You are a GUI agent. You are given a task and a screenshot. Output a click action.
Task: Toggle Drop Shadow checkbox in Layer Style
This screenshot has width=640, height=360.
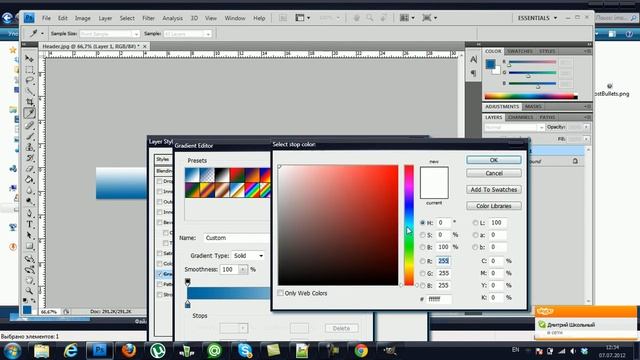[x=160, y=181]
